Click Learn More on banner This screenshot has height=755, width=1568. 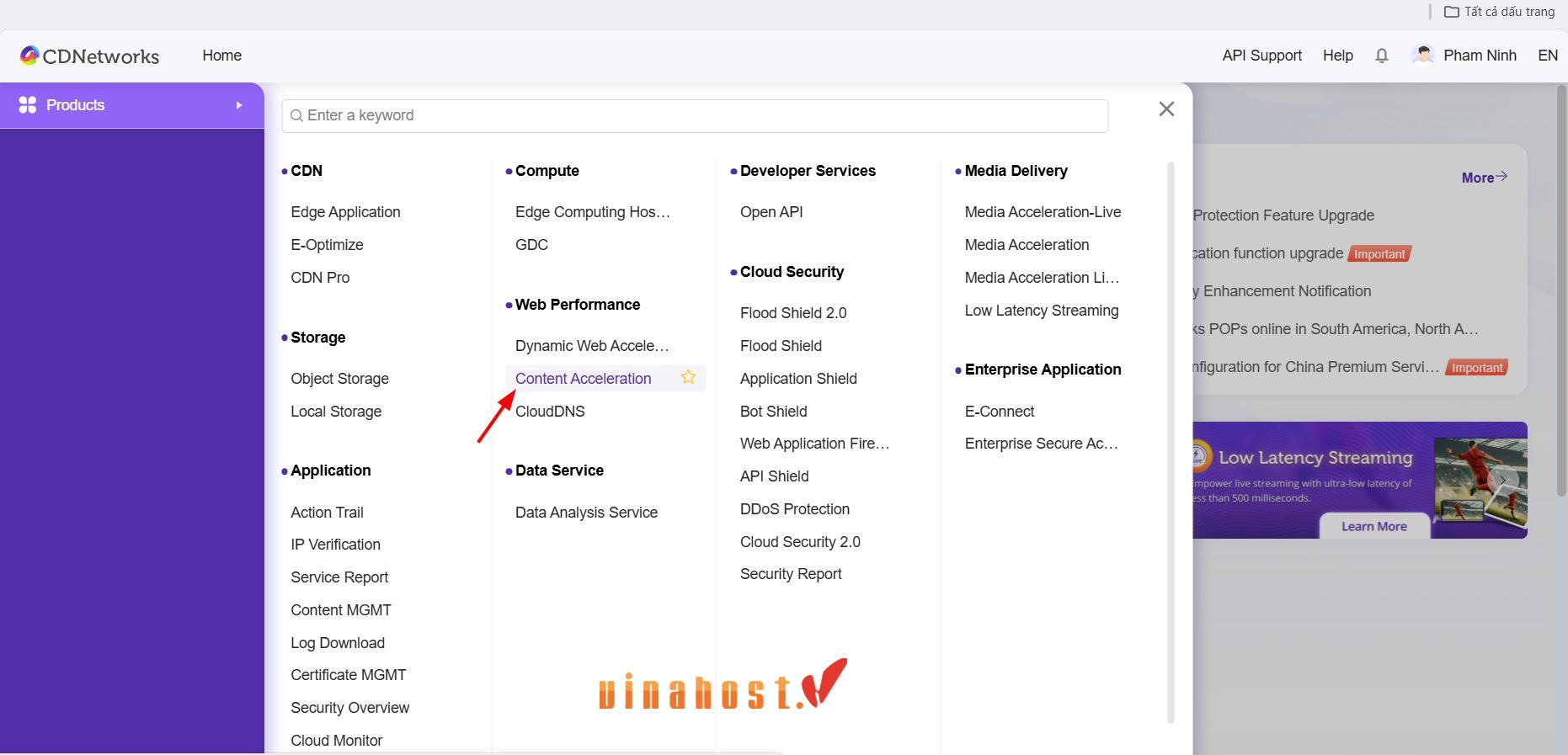[x=1373, y=526]
